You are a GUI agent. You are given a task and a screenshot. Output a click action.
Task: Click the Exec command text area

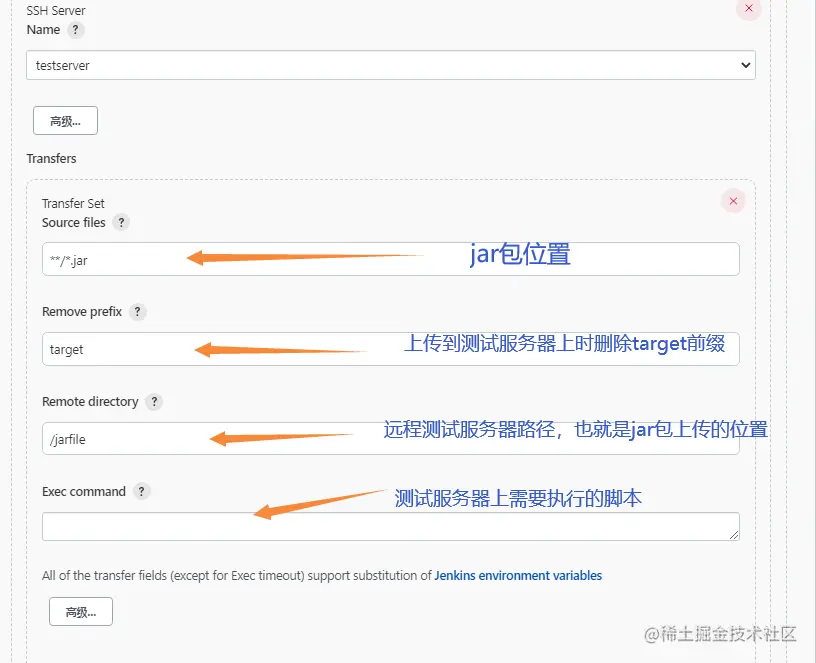tap(391, 527)
